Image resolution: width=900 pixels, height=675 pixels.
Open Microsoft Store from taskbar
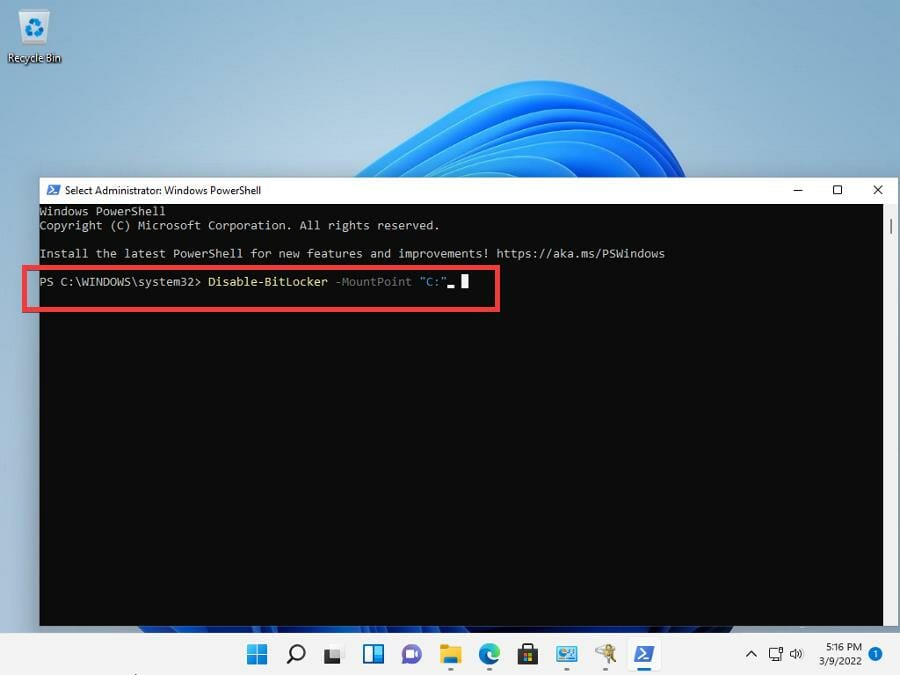click(527, 654)
